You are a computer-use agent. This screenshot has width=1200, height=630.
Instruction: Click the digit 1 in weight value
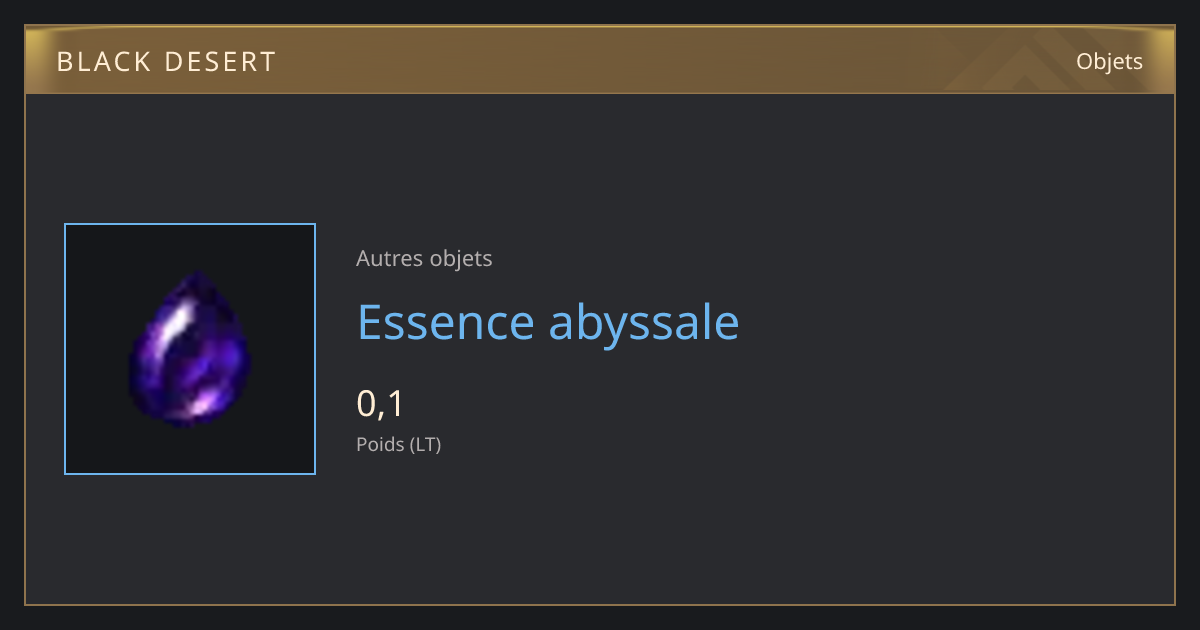click(x=395, y=403)
